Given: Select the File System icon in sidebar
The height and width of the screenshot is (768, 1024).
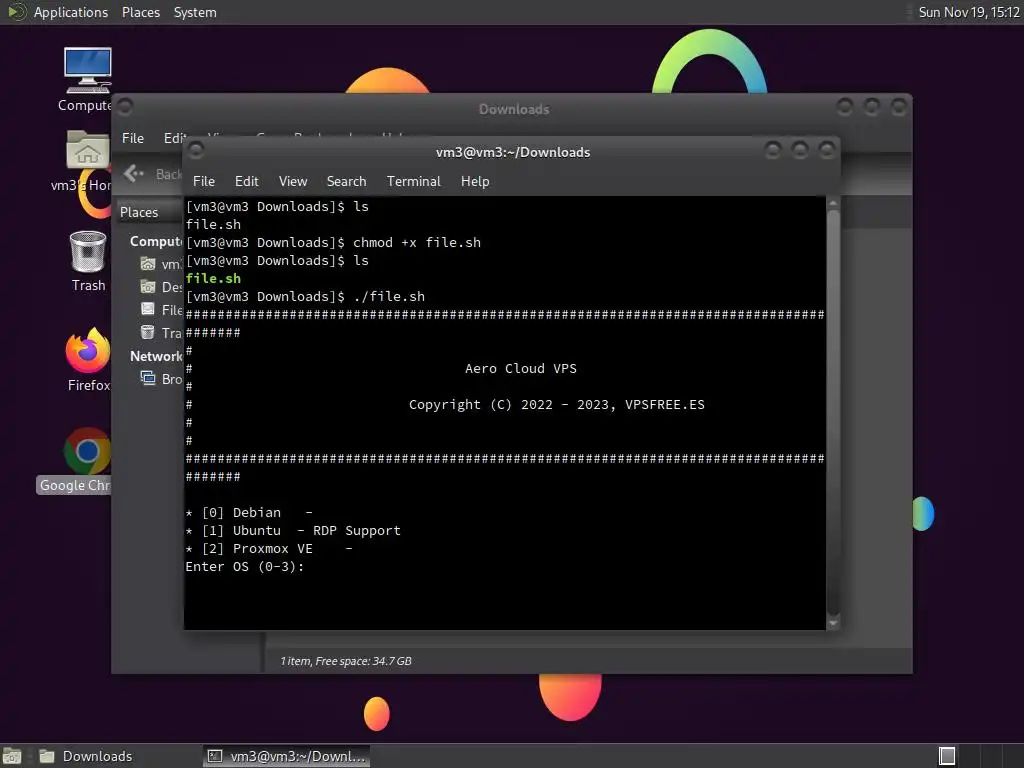Looking at the screenshot, I should pos(148,310).
